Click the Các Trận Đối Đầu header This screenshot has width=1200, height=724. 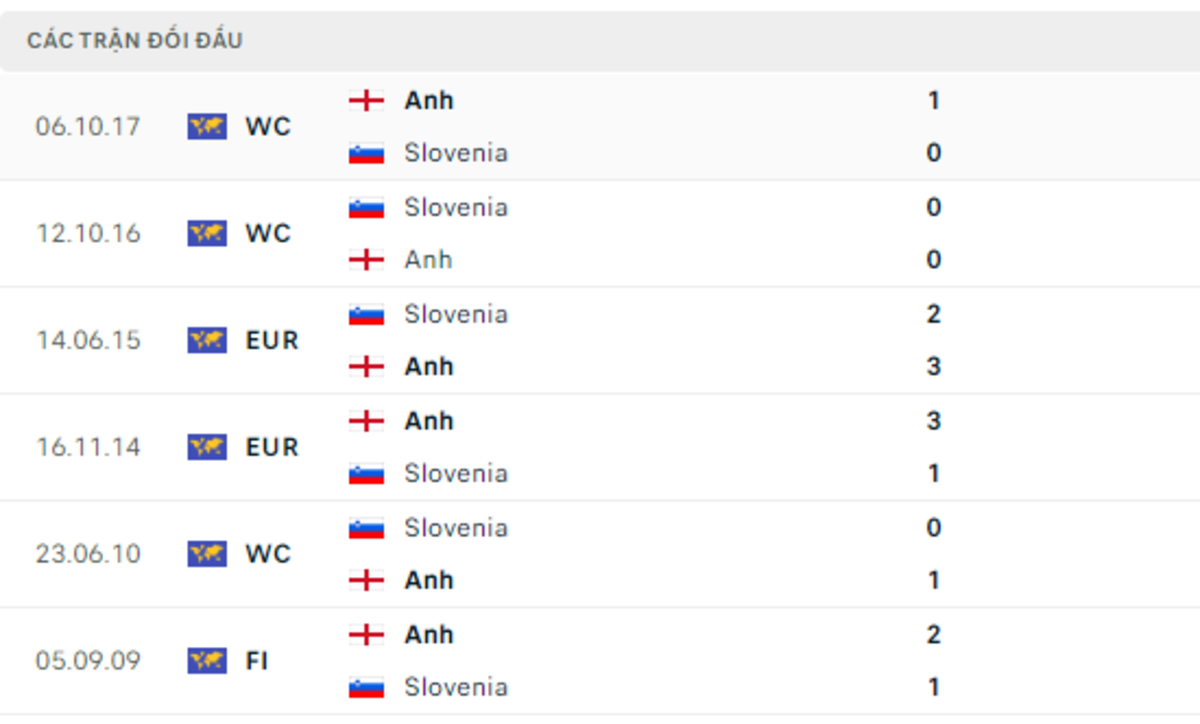(x=135, y=41)
